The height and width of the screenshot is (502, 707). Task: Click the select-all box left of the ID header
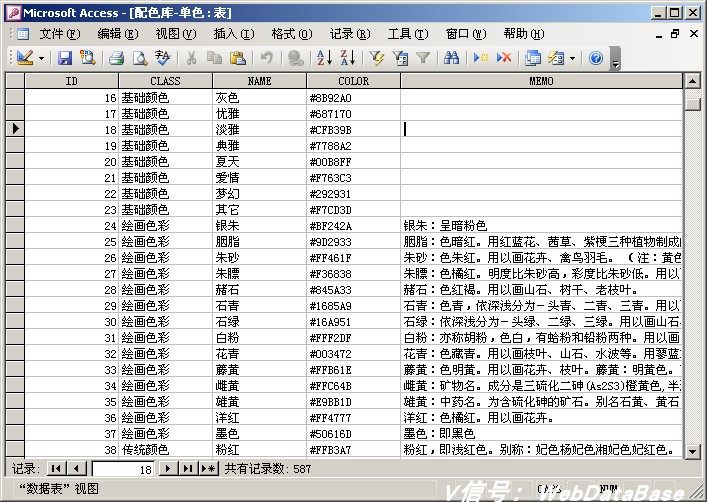(x=15, y=81)
